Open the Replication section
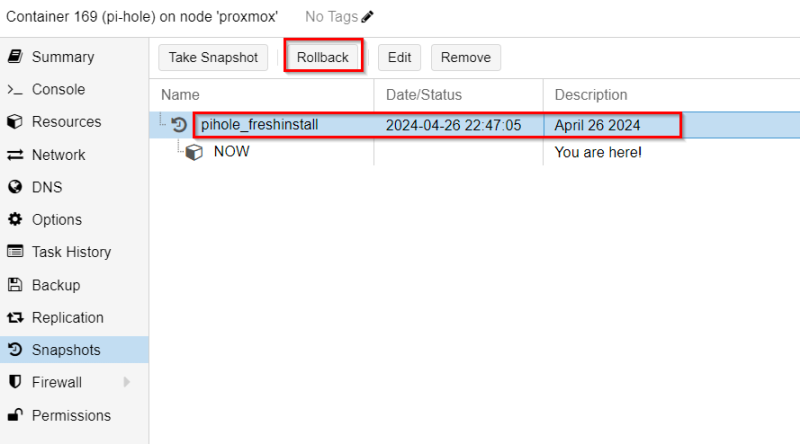 click(67, 318)
